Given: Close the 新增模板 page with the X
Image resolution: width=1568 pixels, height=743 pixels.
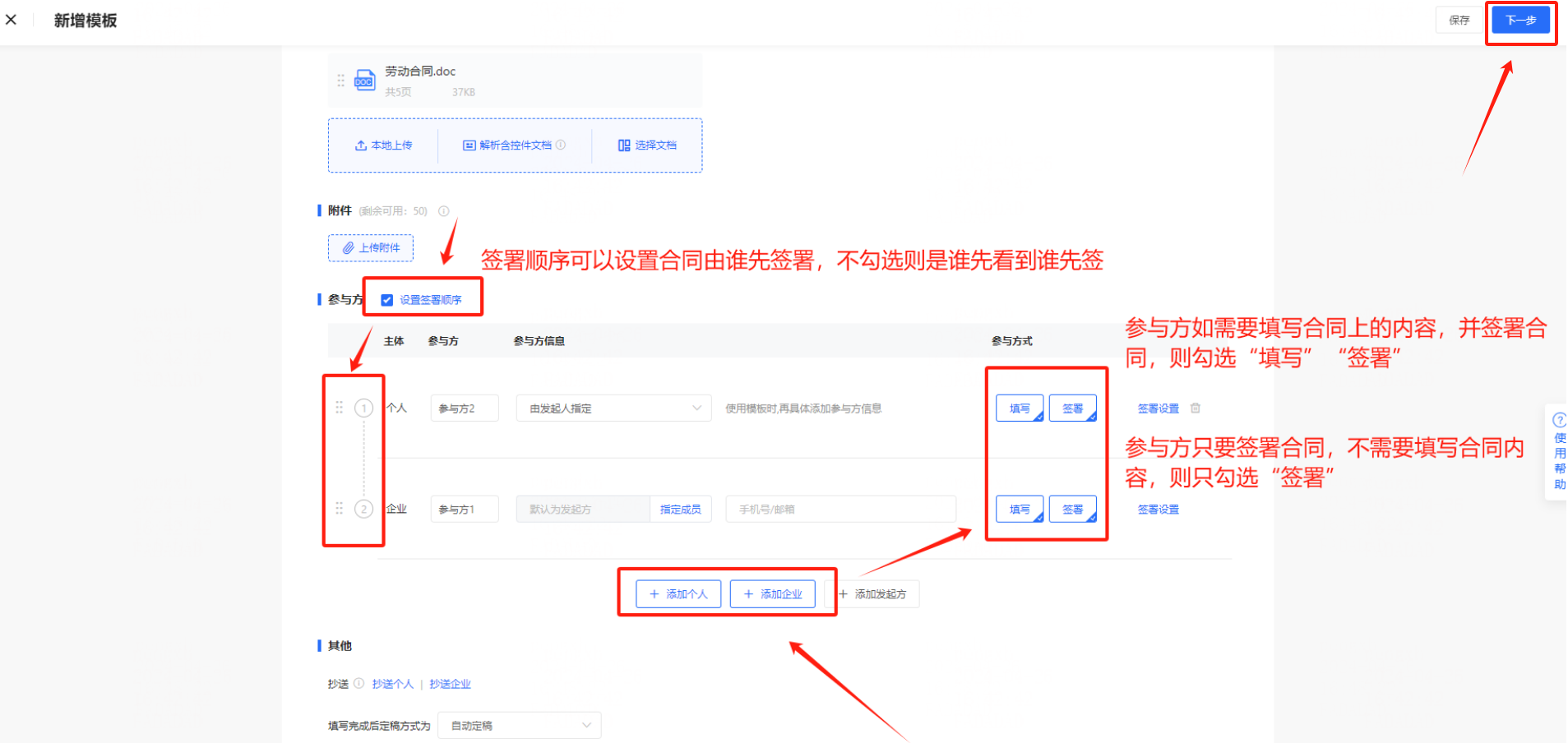Looking at the screenshot, I should tap(12, 20).
